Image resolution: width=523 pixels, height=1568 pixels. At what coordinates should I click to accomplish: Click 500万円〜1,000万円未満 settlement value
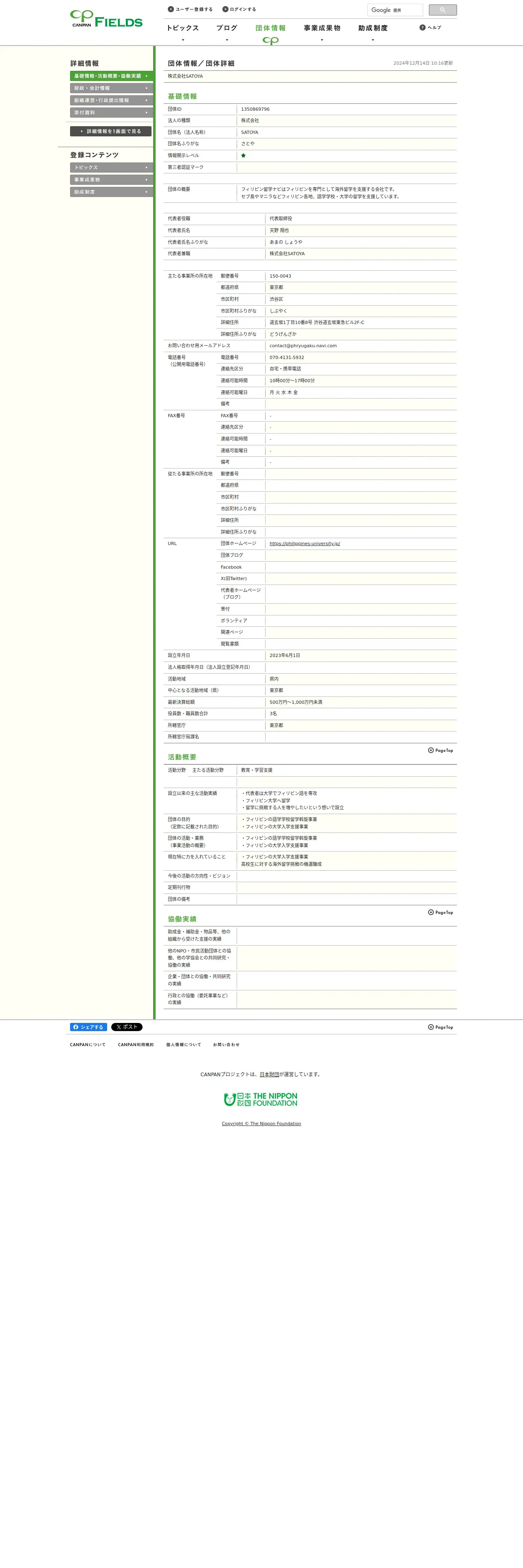click(x=296, y=703)
